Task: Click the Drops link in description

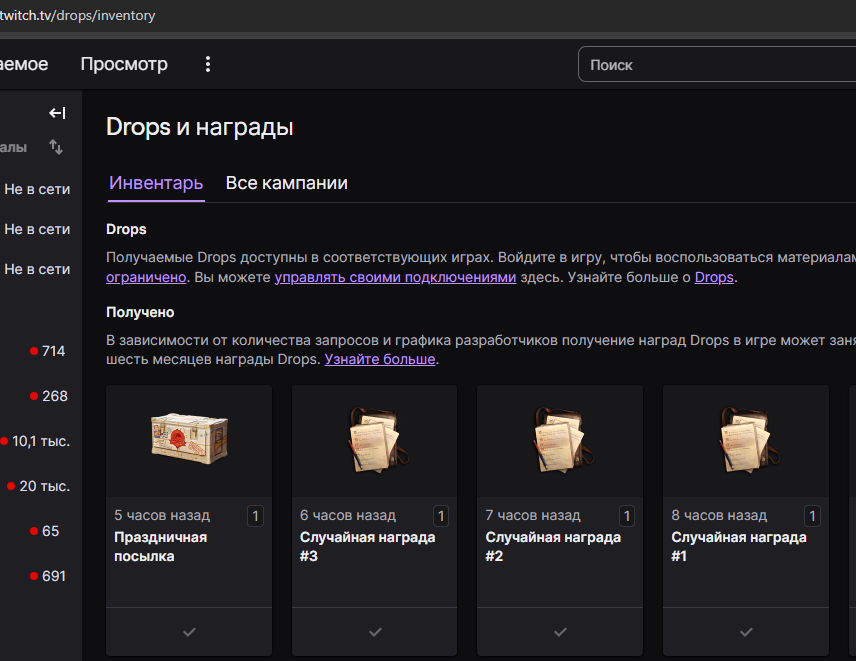Action: click(x=714, y=277)
